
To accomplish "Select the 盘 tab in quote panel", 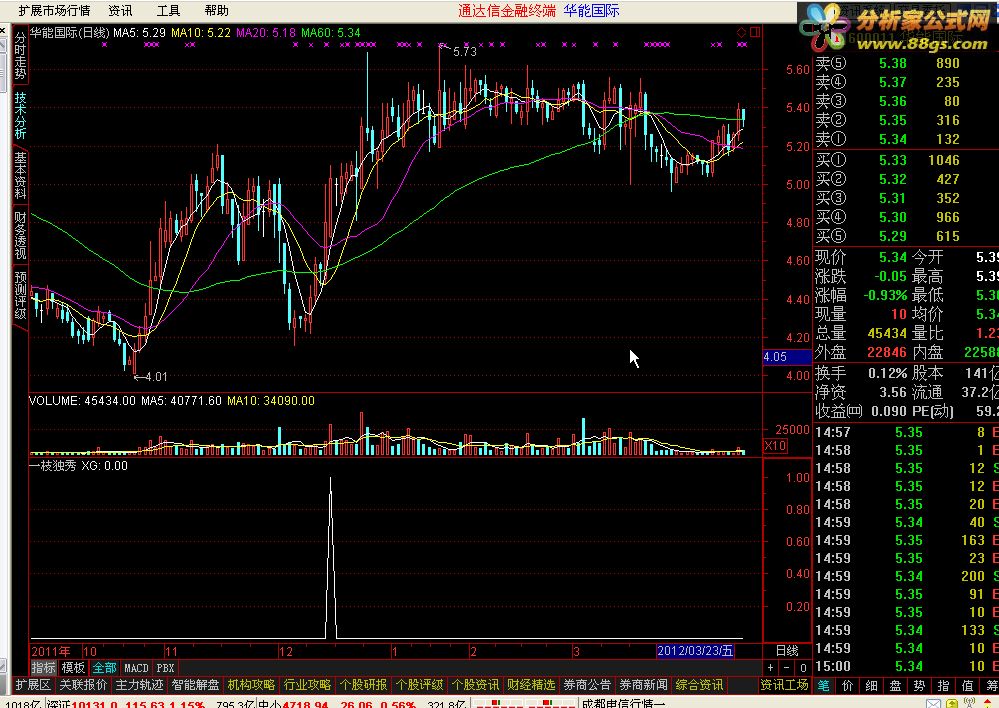I will [896, 686].
